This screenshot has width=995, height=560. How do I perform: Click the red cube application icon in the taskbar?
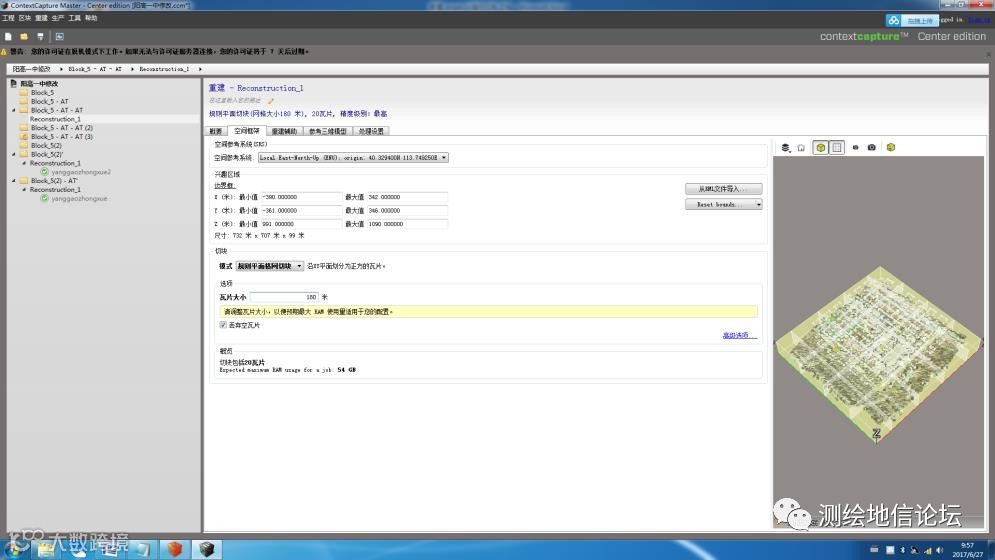tap(175, 549)
